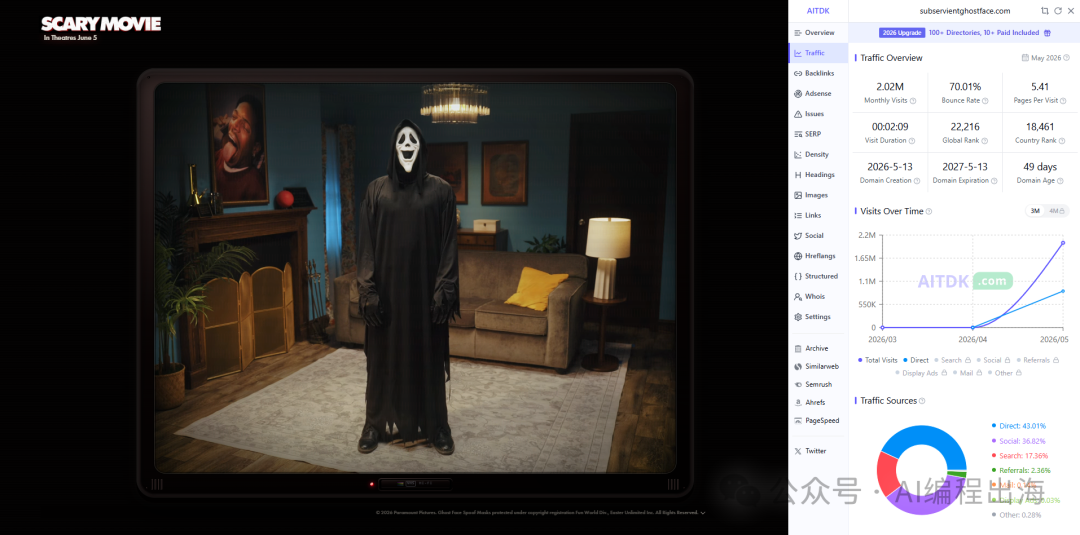This screenshot has height=535, width=1080.
Task: Click the help icon after May 2026
Action: (1066, 58)
